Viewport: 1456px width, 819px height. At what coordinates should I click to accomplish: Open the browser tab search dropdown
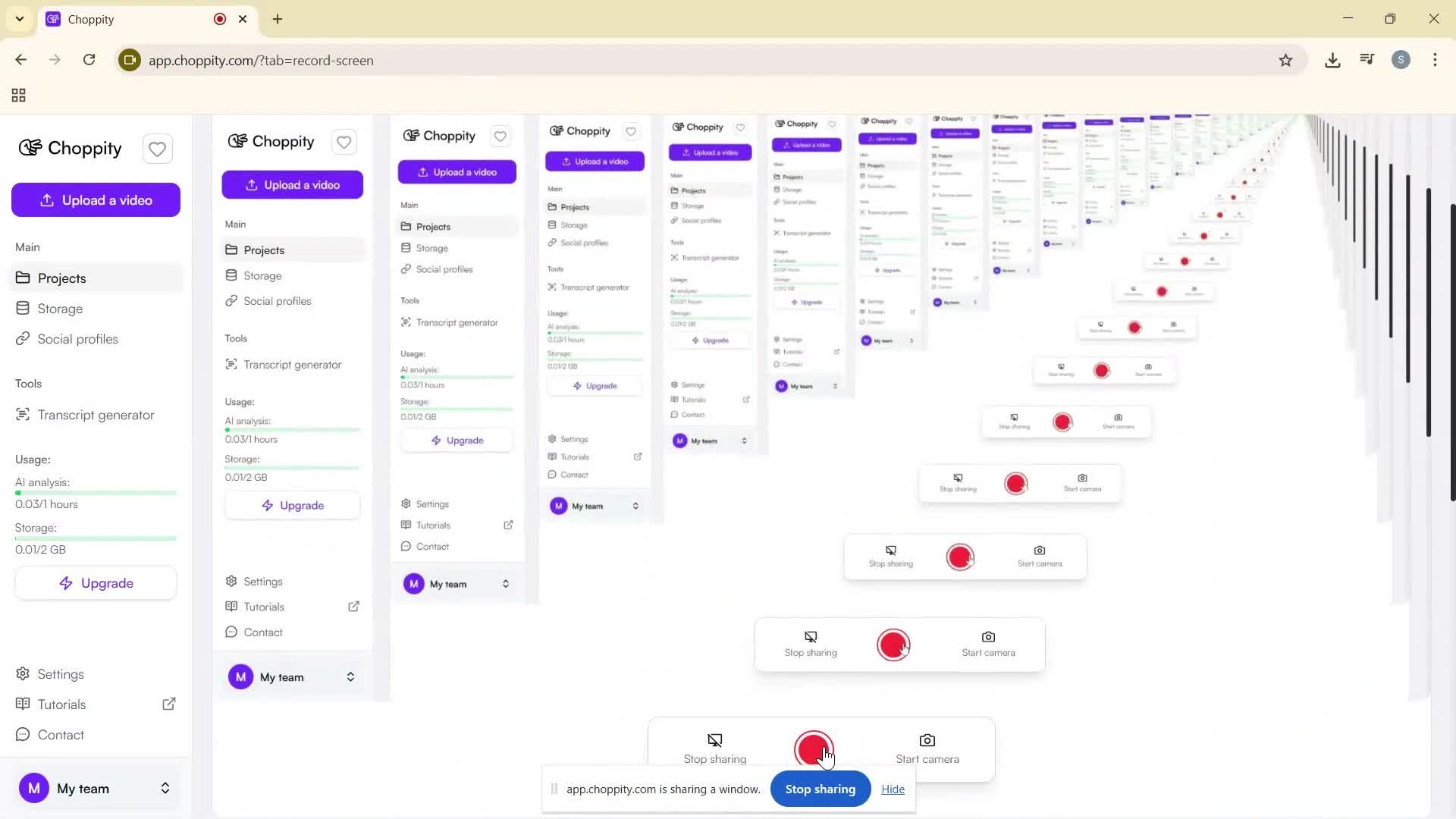[19, 19]
